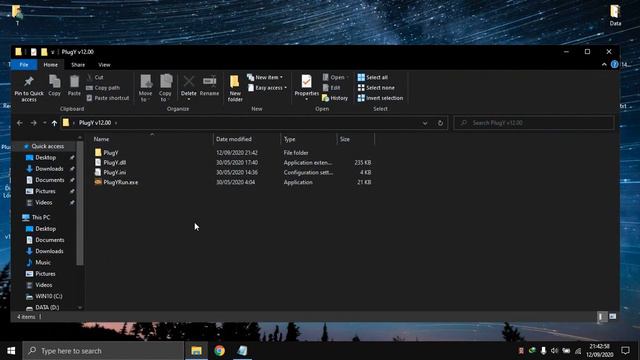Click the taskbar search box
Screen dimensions: 640x360
pyautogui.click(x=103, y=351)
